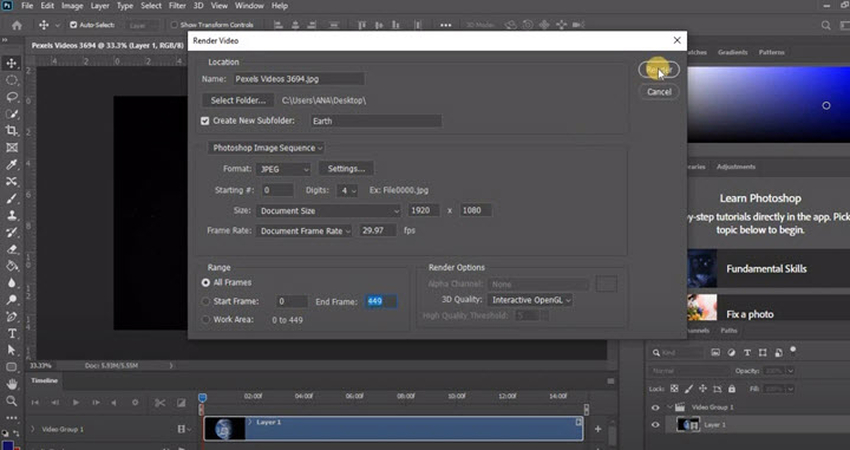Open the Fundamental Skills tutorial

pyautogui.click(x=768, y=269)
